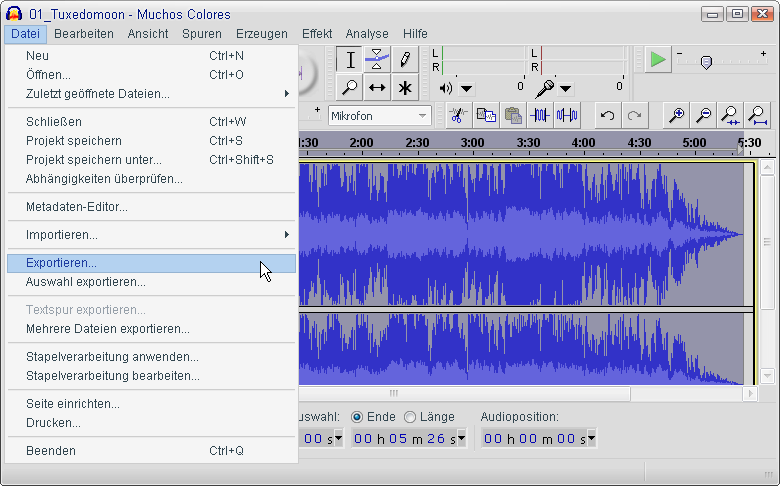Click the Cut scissors icon
Image resolution: width=780 pixels, height=486 pixels.
pos(458,116)
